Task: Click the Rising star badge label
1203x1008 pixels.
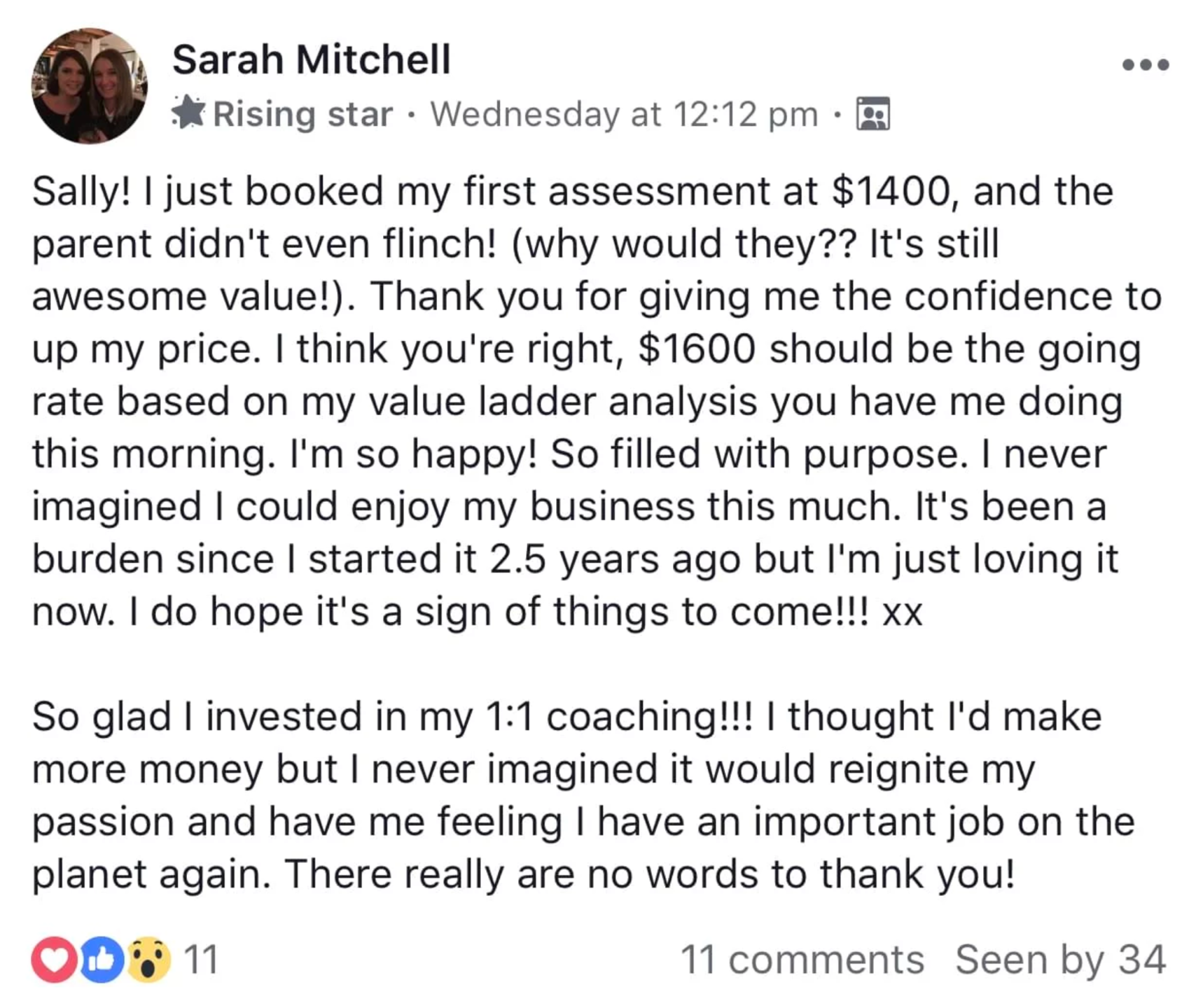Action: (303, 114)
